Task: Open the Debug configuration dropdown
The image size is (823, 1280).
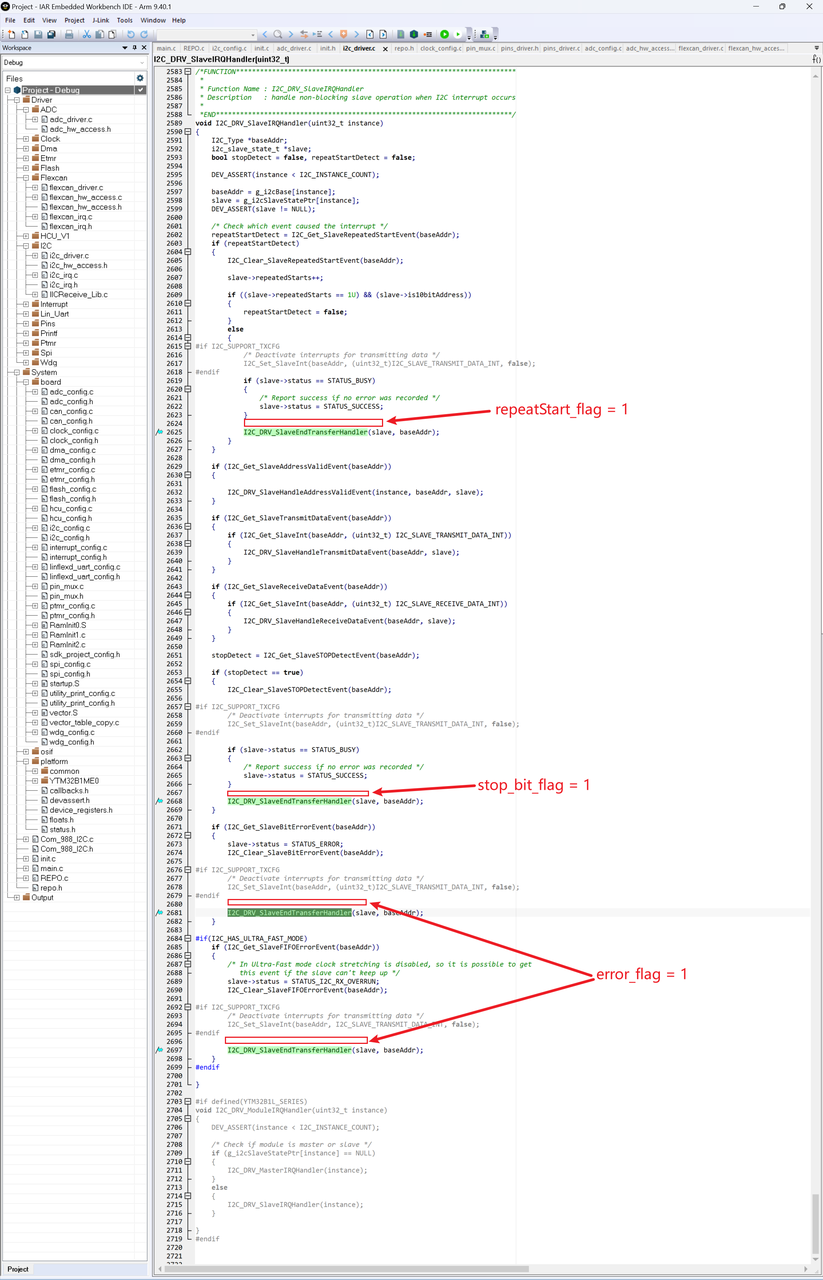Action: tap(143, 62)
